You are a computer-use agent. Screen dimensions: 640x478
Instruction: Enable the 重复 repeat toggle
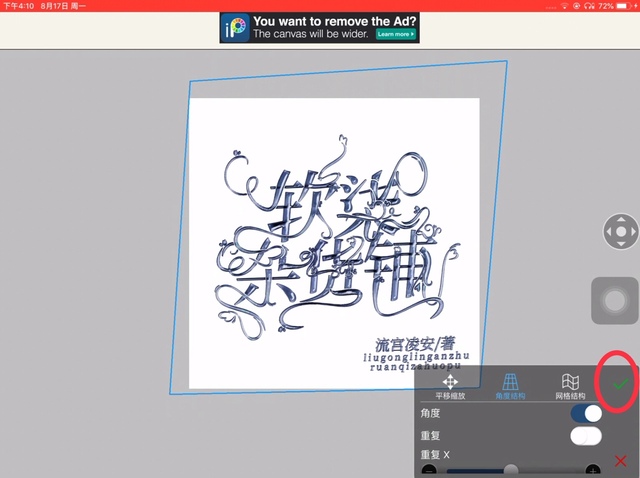click(586, 436)
